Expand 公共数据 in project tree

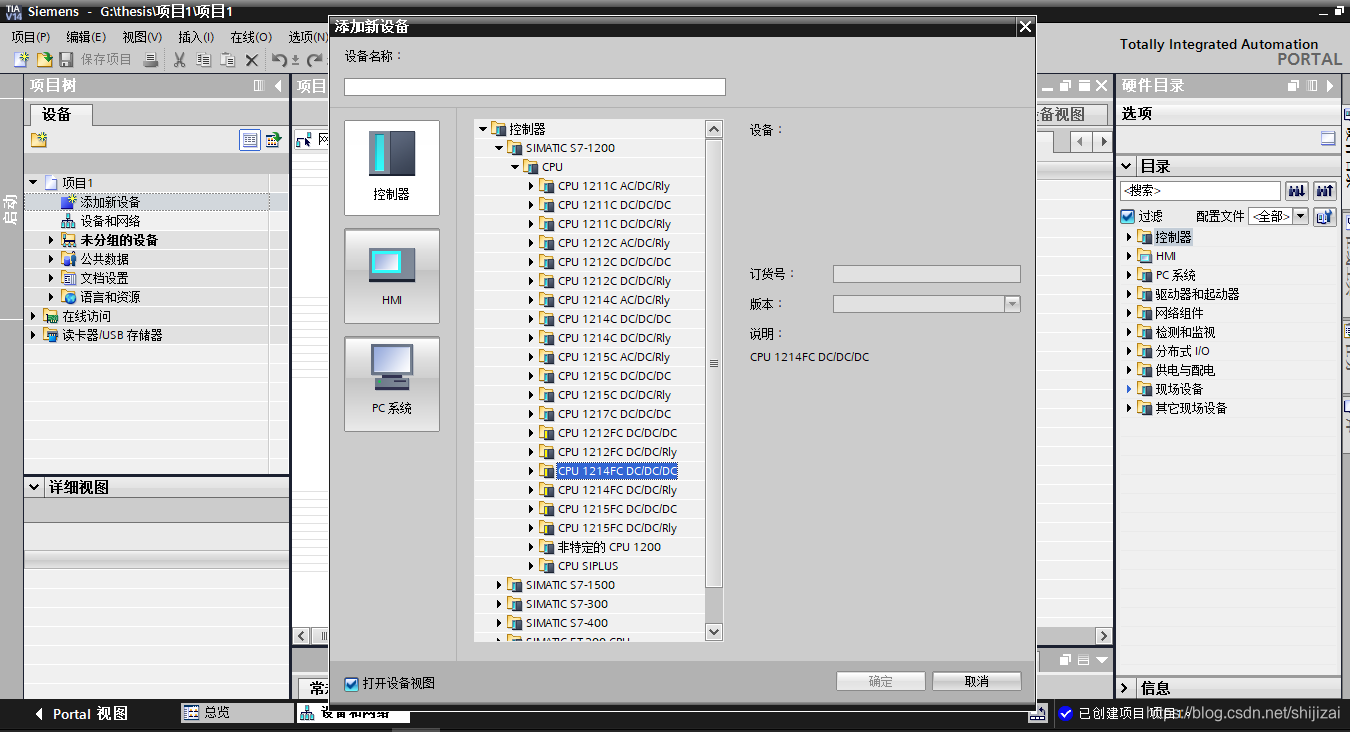pyautogui.click(x=51, y=259)
